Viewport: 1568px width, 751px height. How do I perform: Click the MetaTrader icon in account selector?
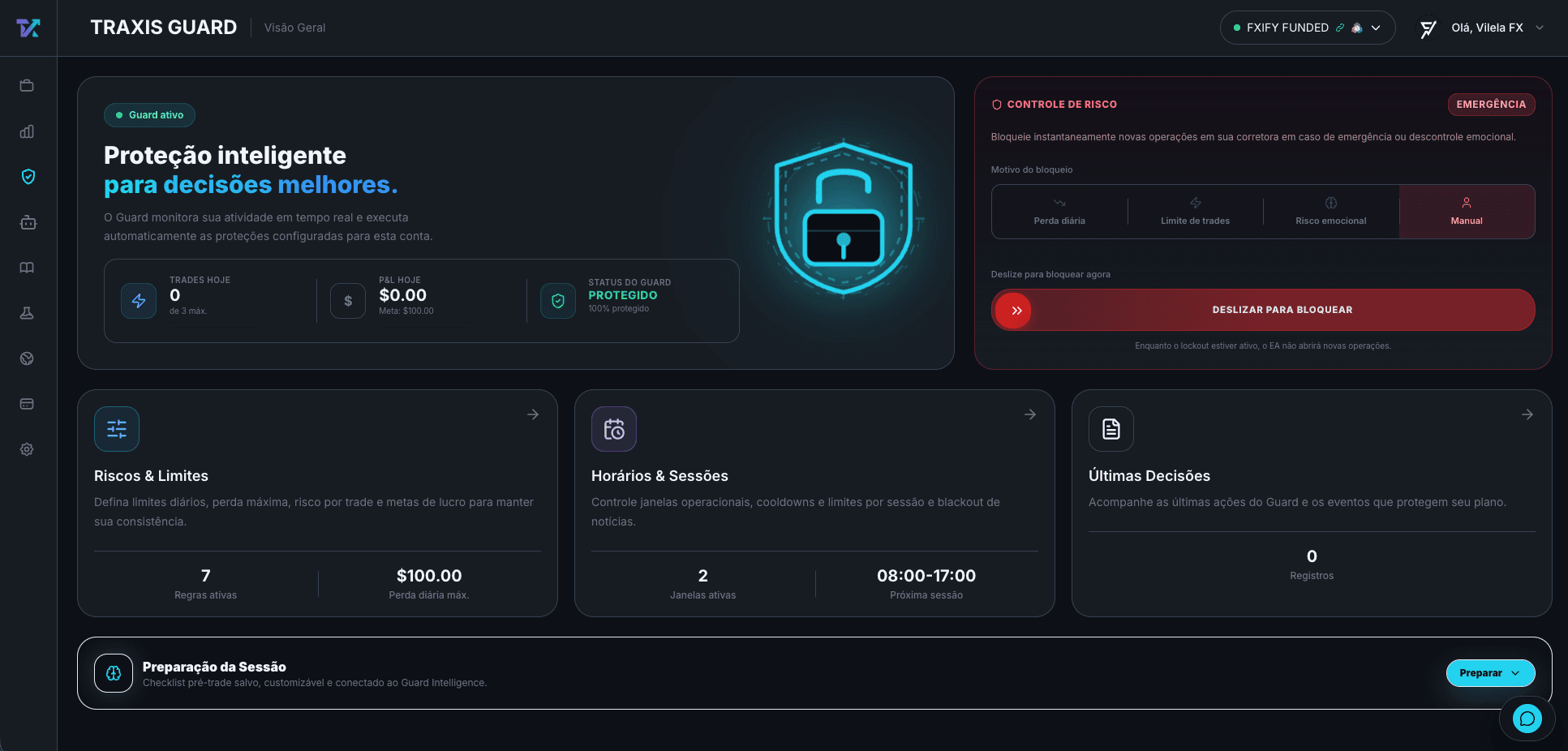[1357, 28]
